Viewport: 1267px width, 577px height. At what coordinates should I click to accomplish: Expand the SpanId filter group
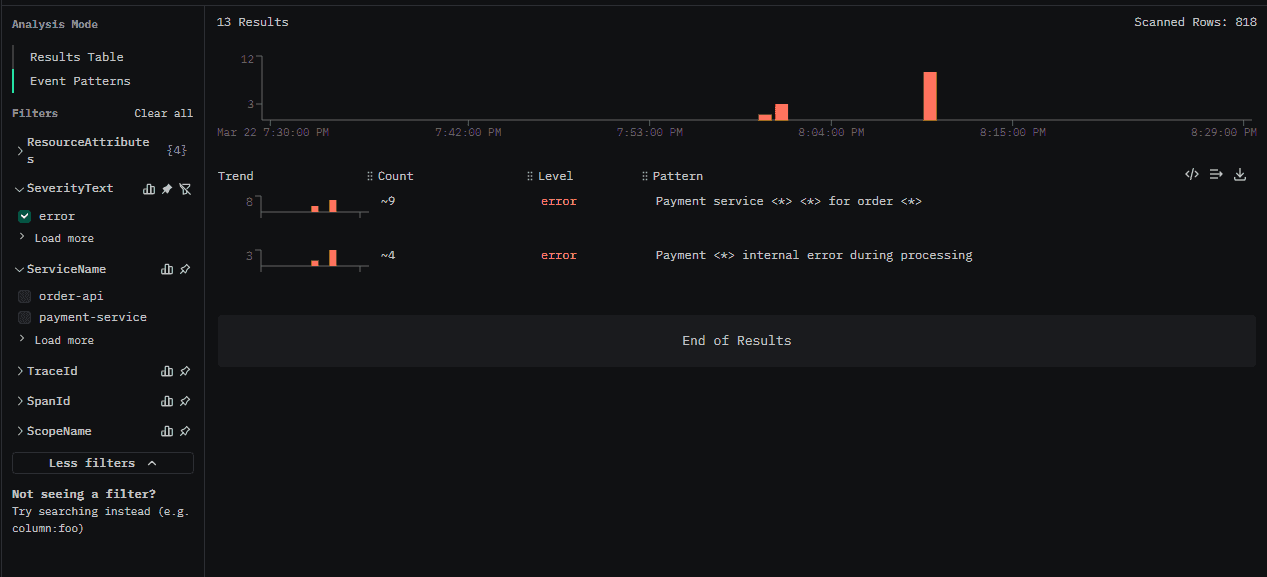point(20,402)
